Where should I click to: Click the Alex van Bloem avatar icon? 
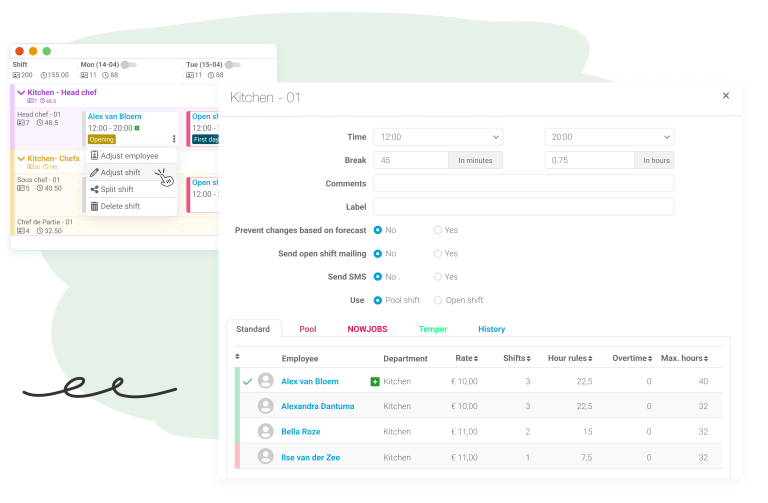pyautogui.click(x=265, y=381)
